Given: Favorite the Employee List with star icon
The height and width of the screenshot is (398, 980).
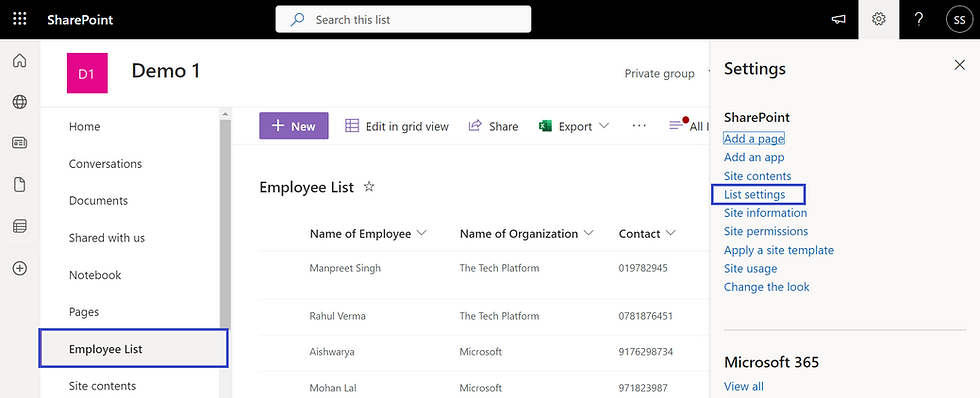Looking at the screenshot, I should [x=369, y=186].
